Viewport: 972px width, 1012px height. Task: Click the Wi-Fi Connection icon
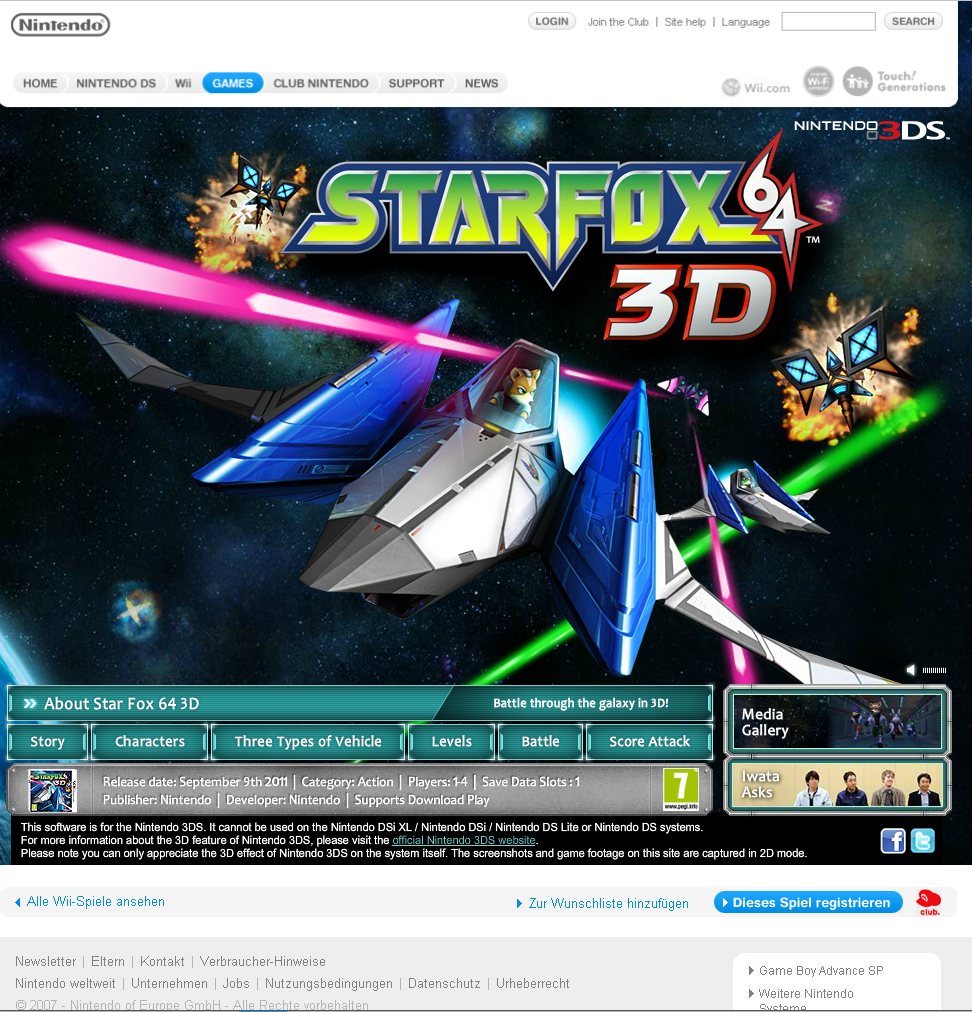[x=818, y=82]
